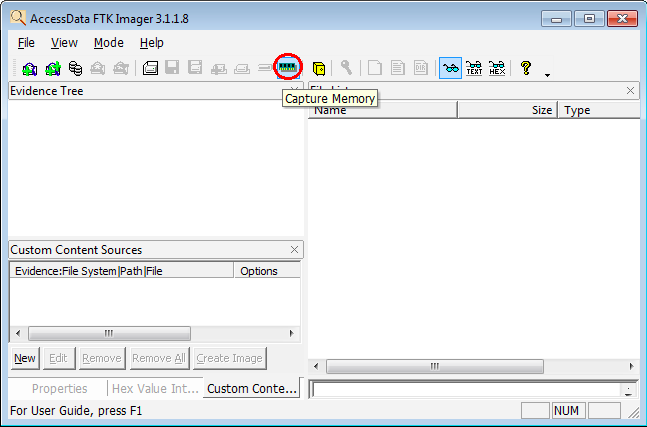647x427 pixels.
Task: Click the Evidence:File System|Path|File column header
Action: [122, 271]
